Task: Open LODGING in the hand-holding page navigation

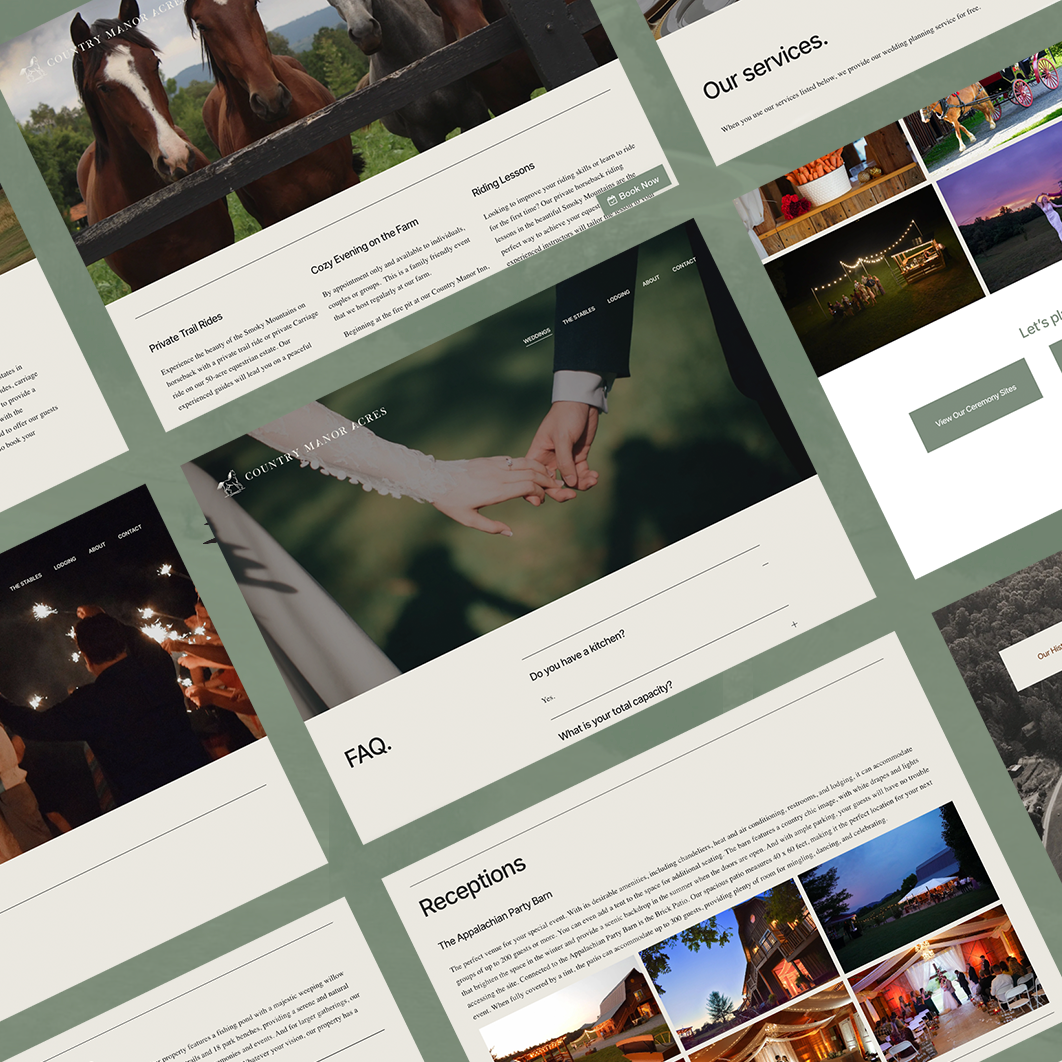Action: point(618,296)
